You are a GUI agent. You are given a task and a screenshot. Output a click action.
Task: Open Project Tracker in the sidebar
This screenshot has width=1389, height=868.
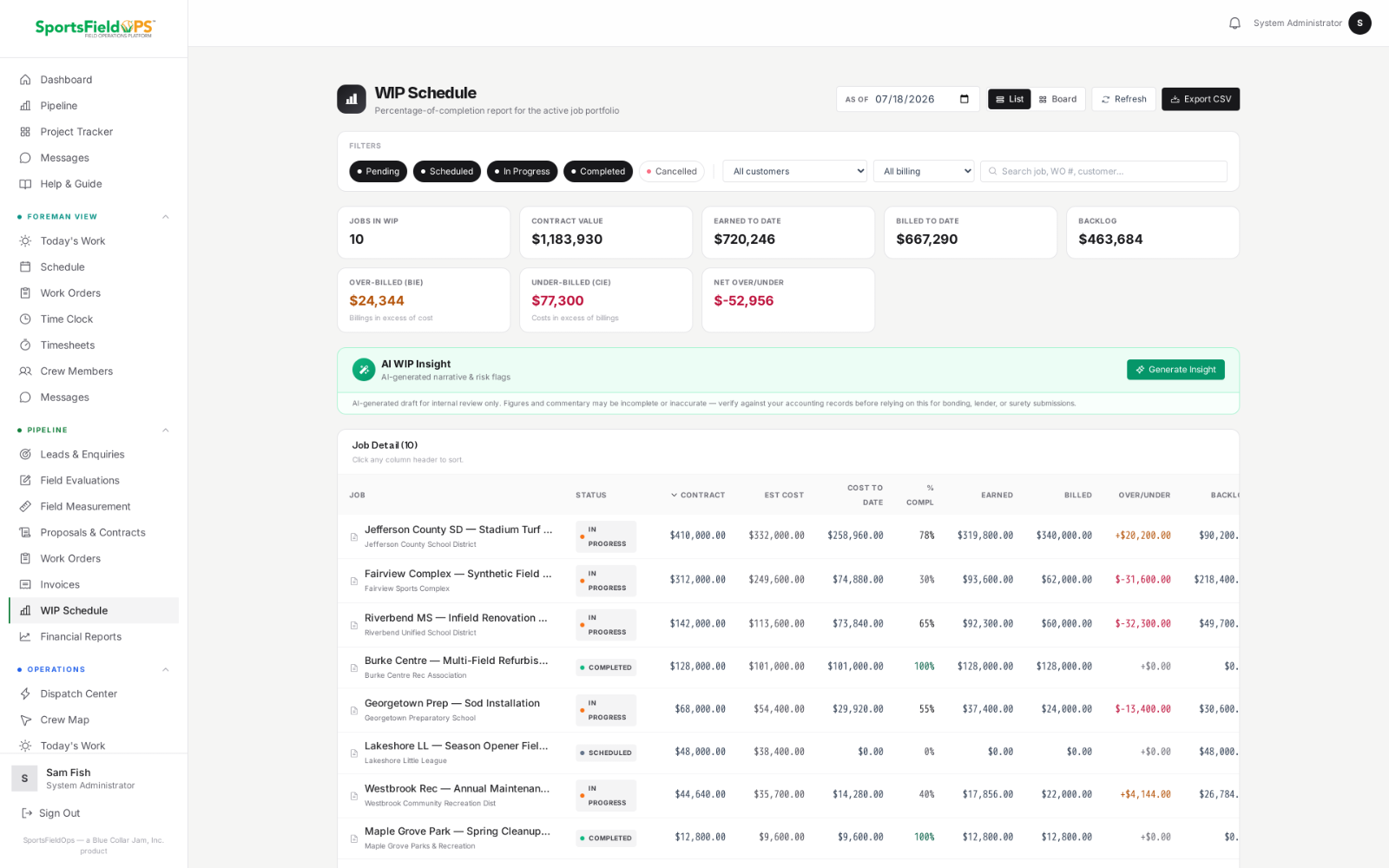click(x=94, y=132)
